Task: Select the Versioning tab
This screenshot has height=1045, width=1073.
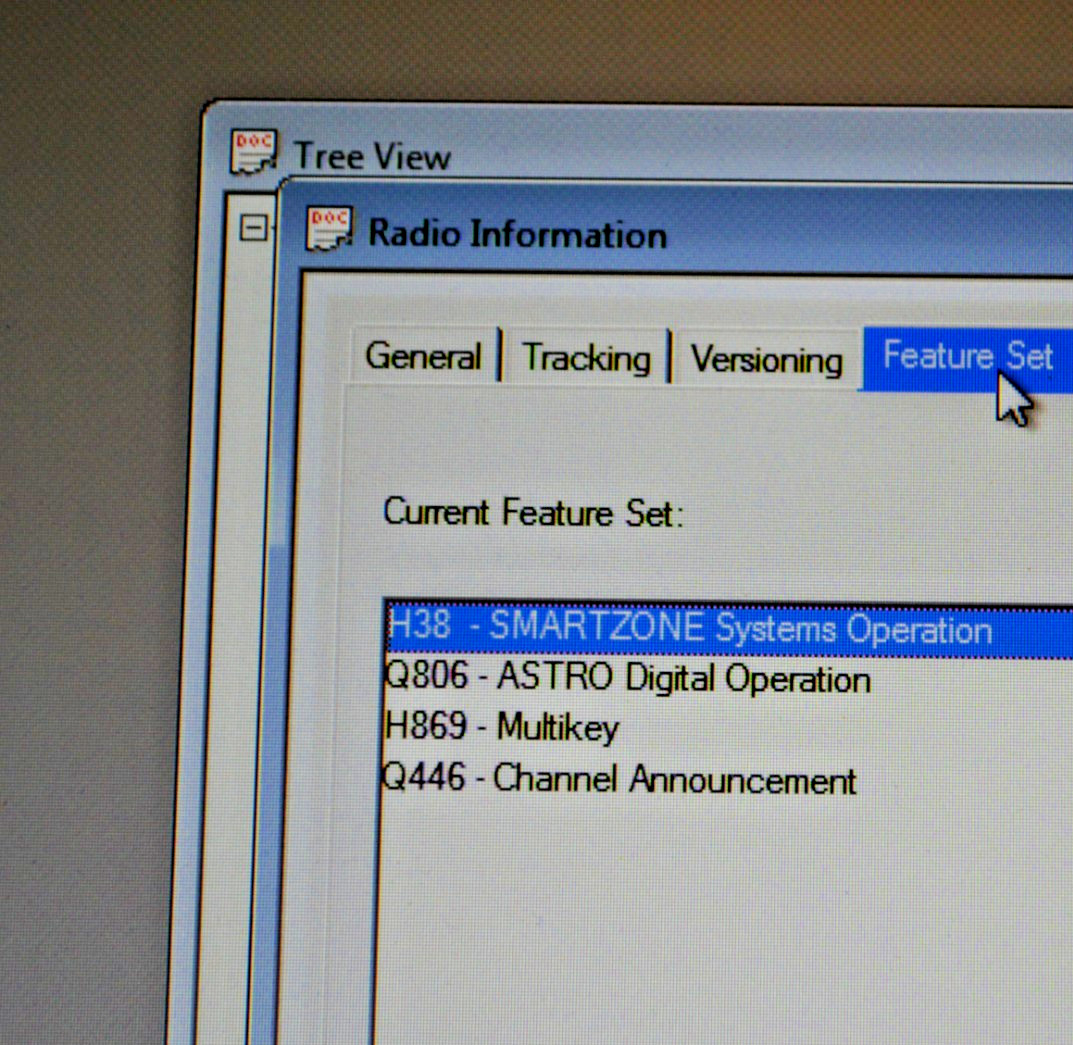Action: (766, 359)
